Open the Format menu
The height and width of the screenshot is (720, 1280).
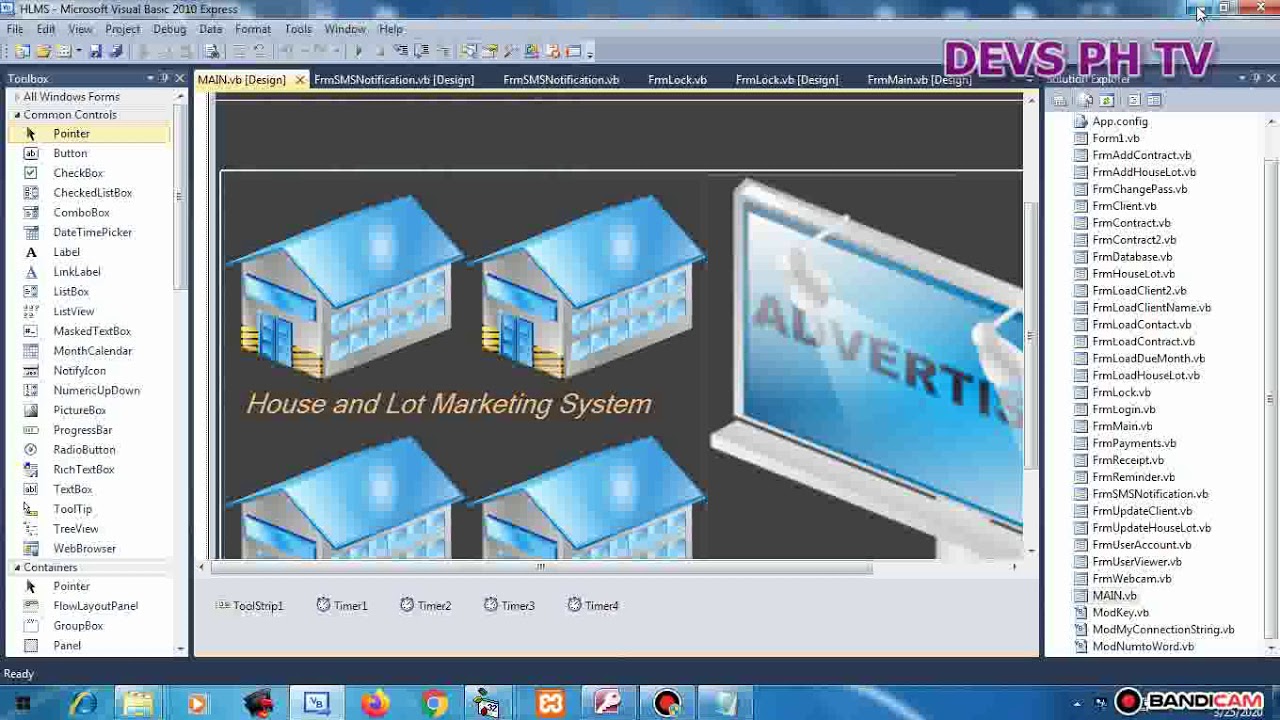(252, 29)
